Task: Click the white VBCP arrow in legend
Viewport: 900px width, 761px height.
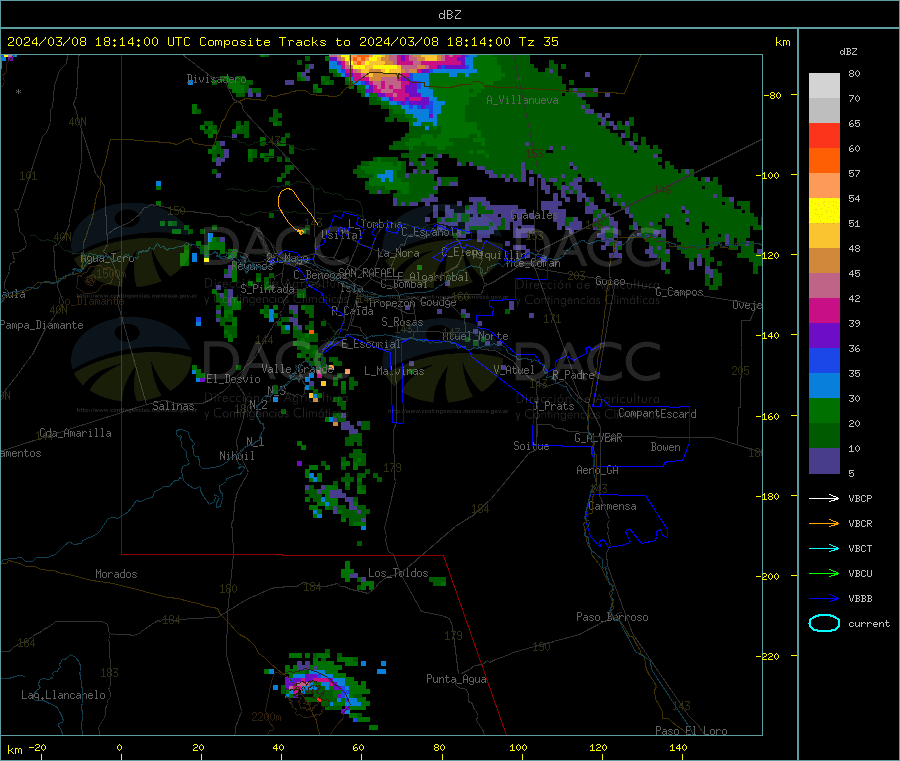Action: (x=824, y=498)
